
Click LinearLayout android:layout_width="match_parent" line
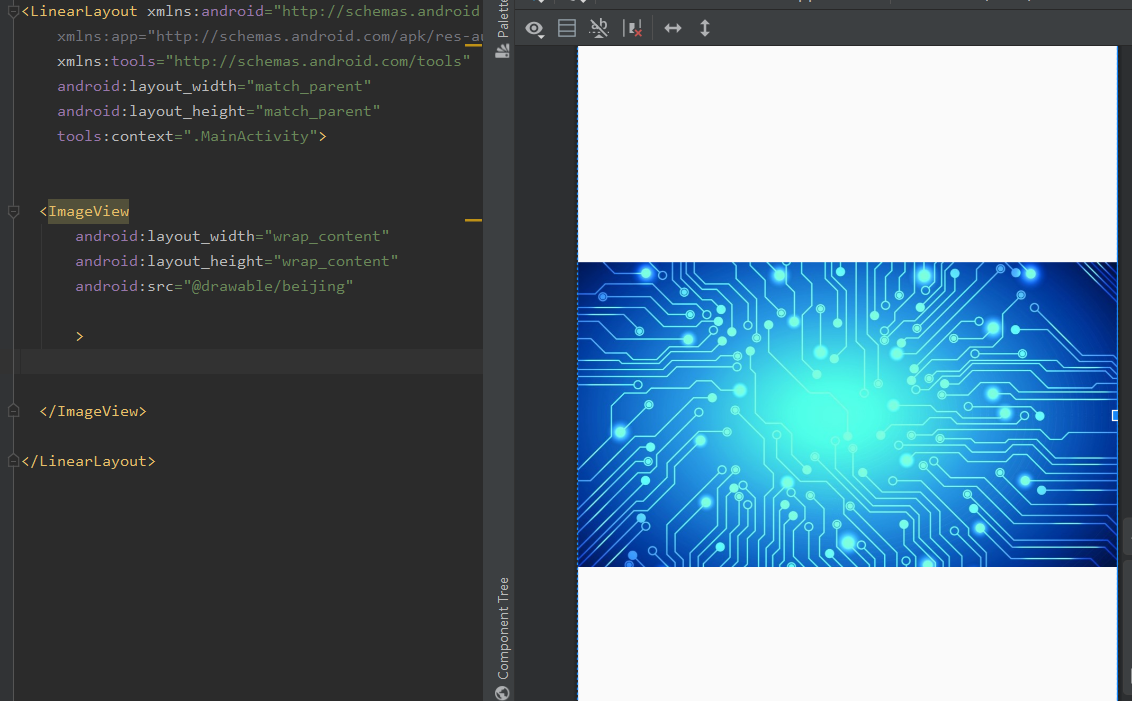tap(214, 86)
